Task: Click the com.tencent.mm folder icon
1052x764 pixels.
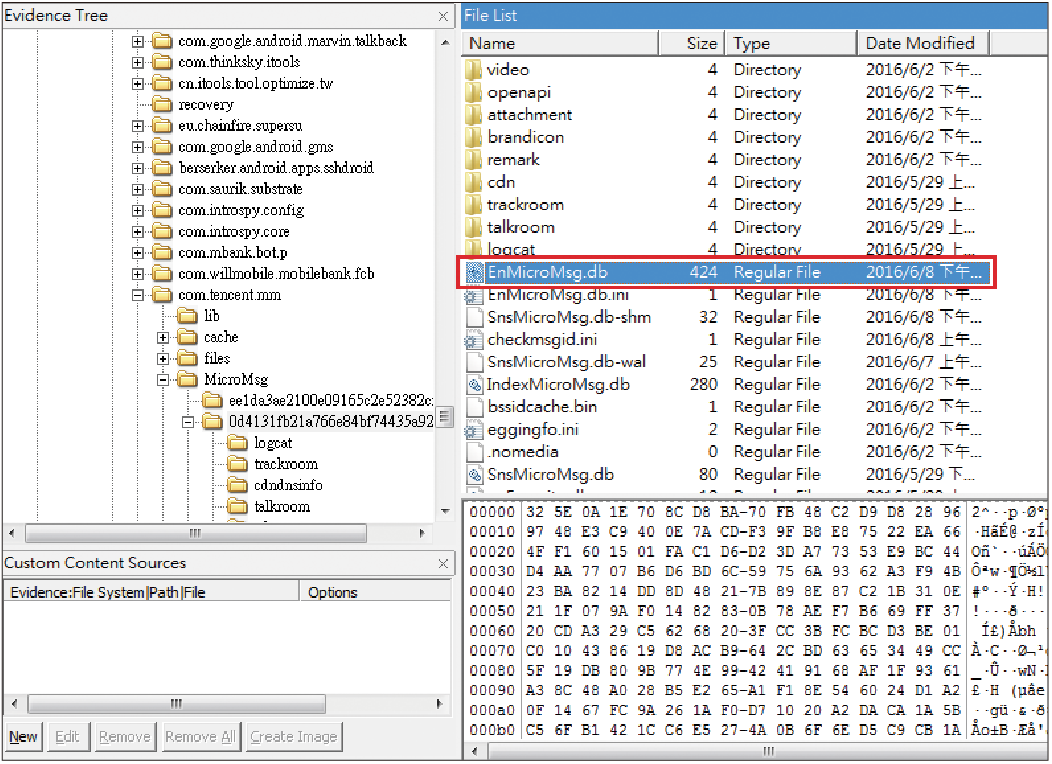Action: coord(162,295)
